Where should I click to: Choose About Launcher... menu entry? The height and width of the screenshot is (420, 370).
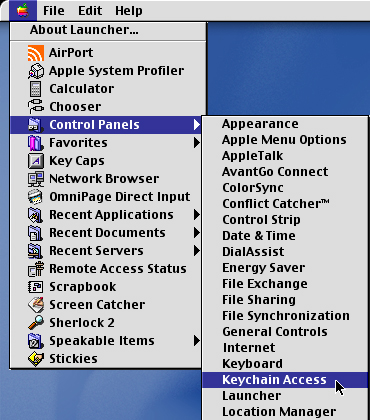coord(108,30)
